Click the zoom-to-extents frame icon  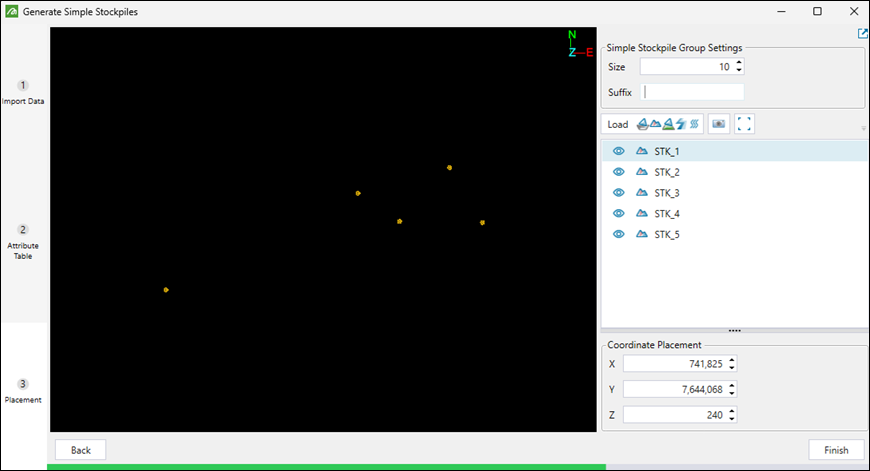(x=744, y=124)
